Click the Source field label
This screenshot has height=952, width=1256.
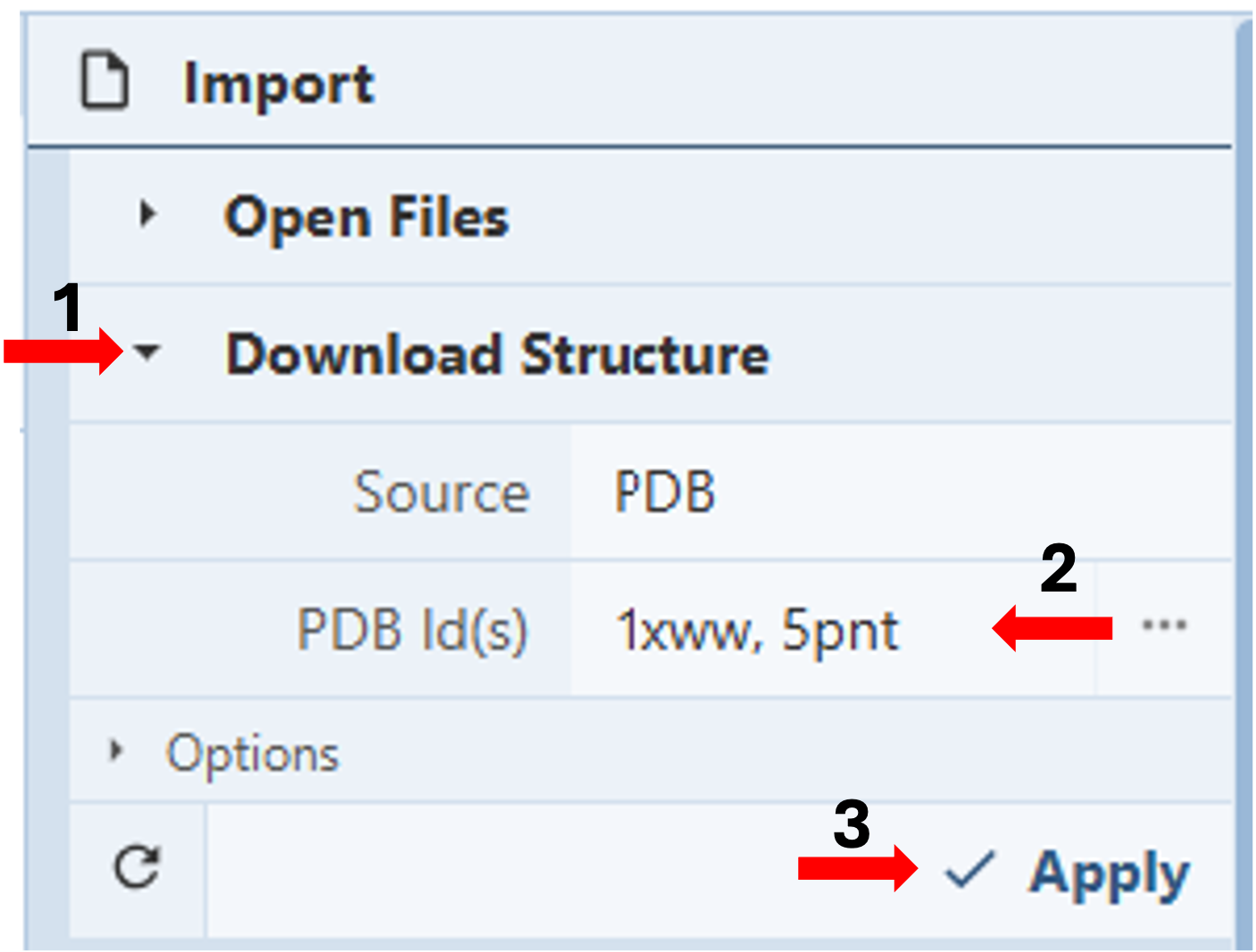441,492
